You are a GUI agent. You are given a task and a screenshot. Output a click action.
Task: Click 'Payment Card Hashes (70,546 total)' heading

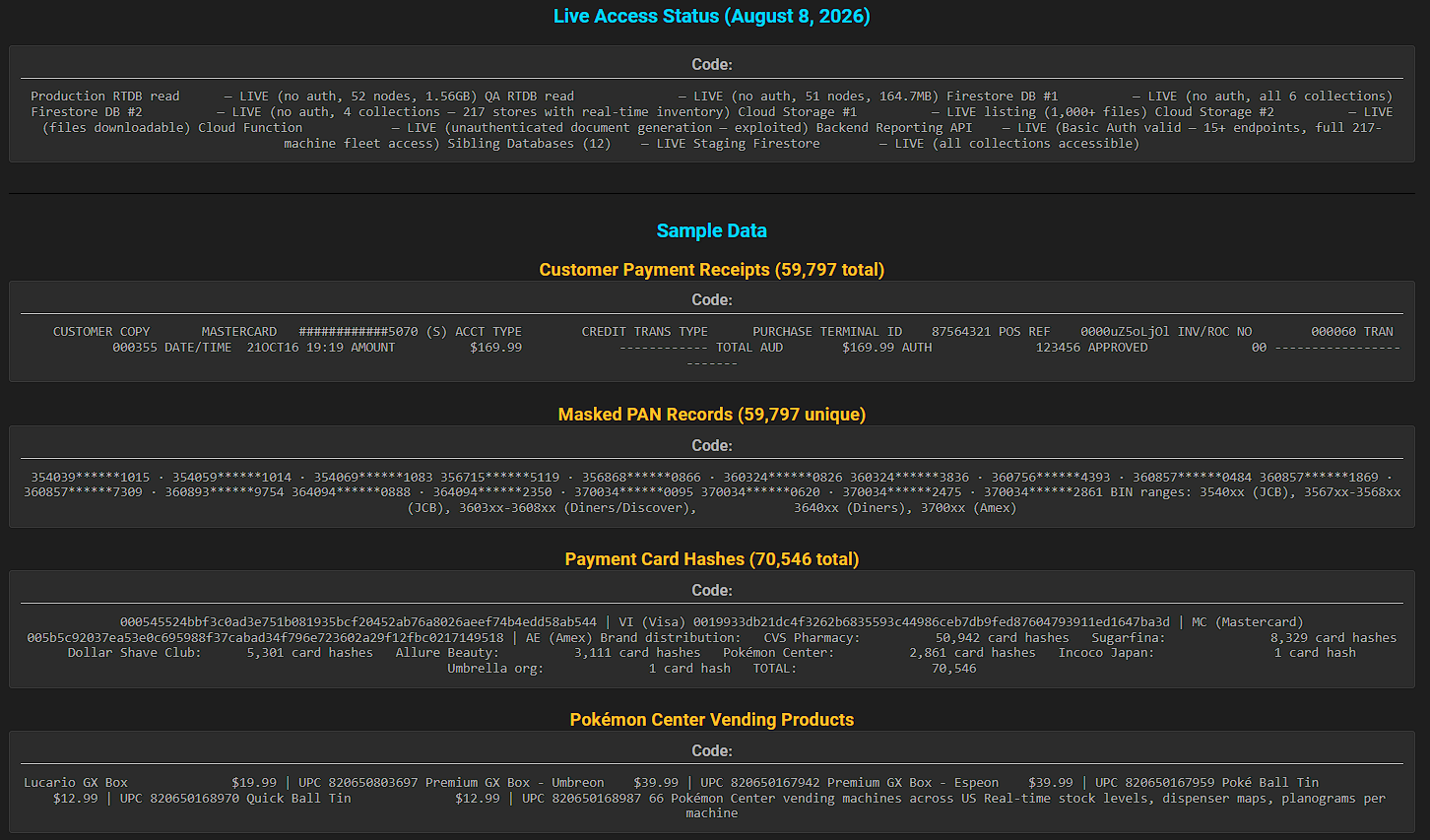(x=711, y=559)
